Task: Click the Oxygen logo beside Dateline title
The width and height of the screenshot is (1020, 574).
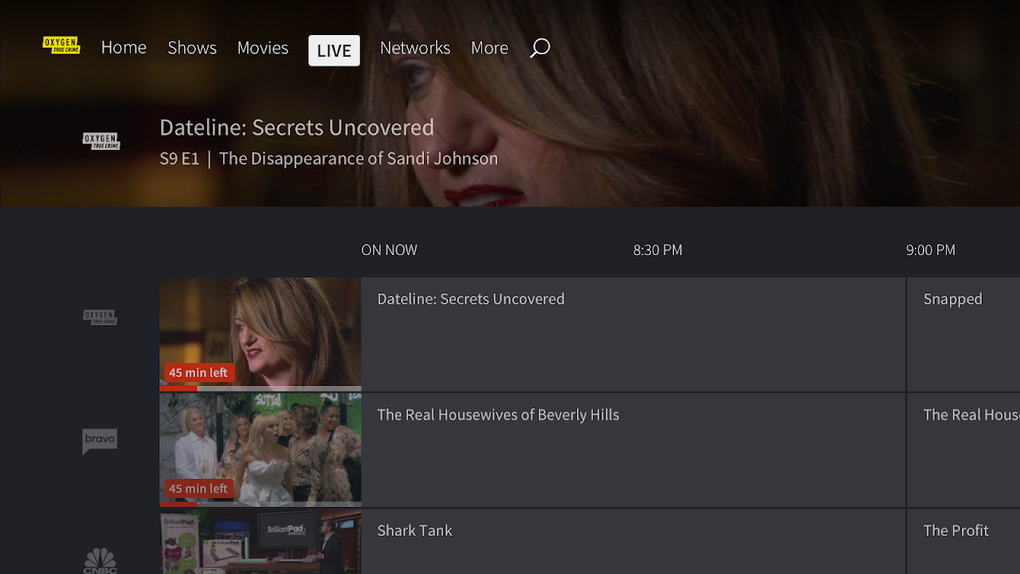Action: click(x=101, y=141)
